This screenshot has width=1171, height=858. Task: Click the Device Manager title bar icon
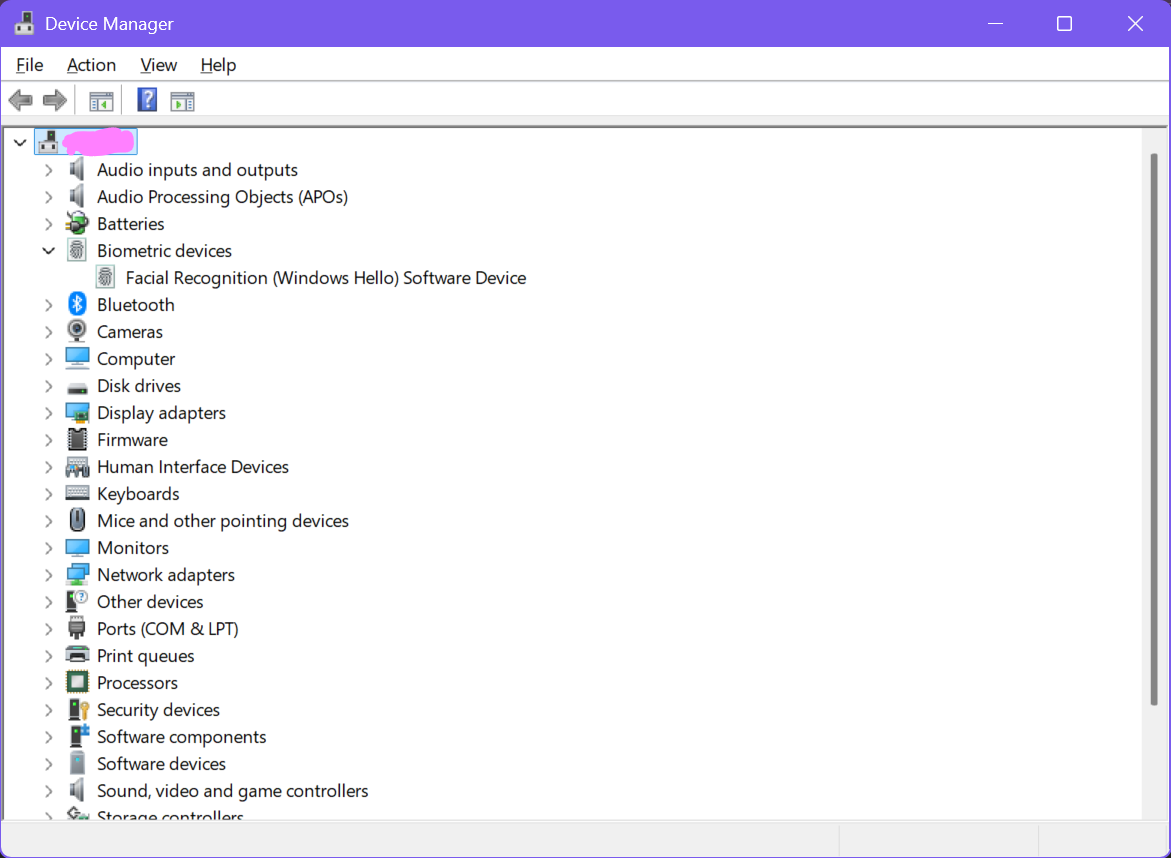pyautogui.click(x=25, y=23)
